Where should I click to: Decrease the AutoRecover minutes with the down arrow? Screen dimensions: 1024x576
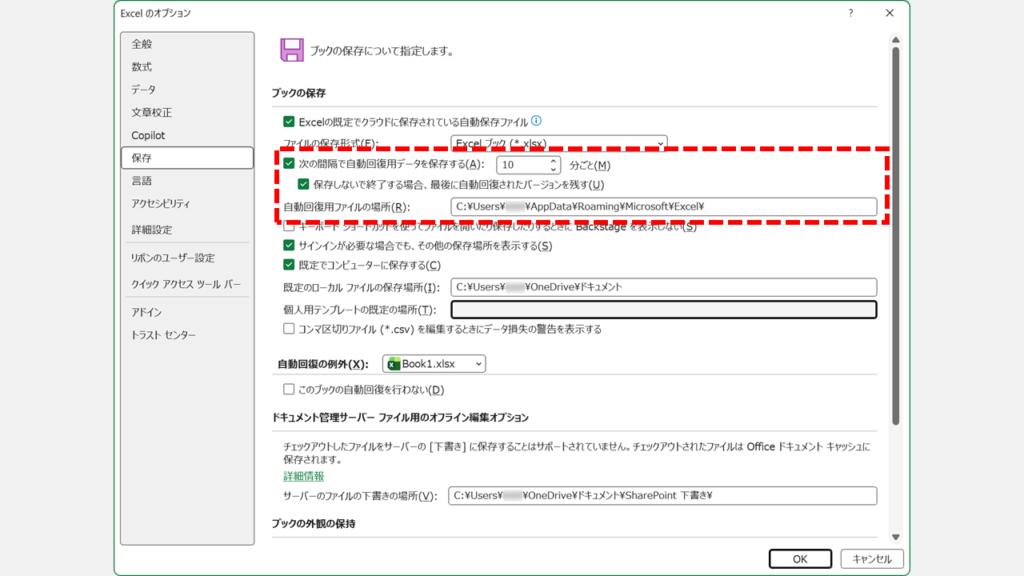(x=552, y=169)
